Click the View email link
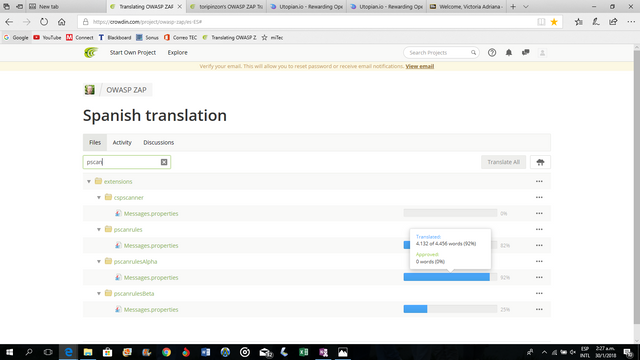Screen dimensions: 640x360 (x=420, y=66)
